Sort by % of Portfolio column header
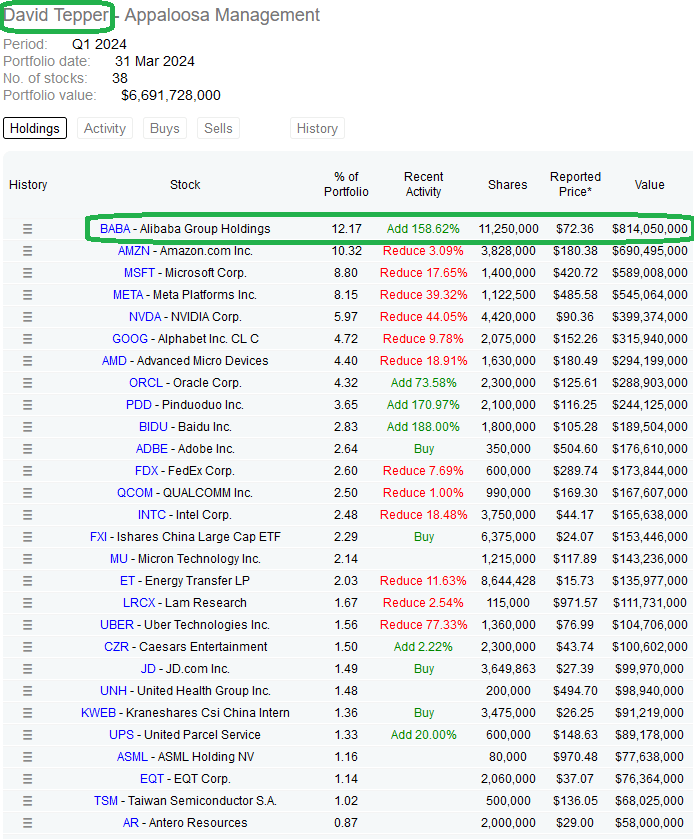The image size is (694, 839). click(x=346, y=184)
